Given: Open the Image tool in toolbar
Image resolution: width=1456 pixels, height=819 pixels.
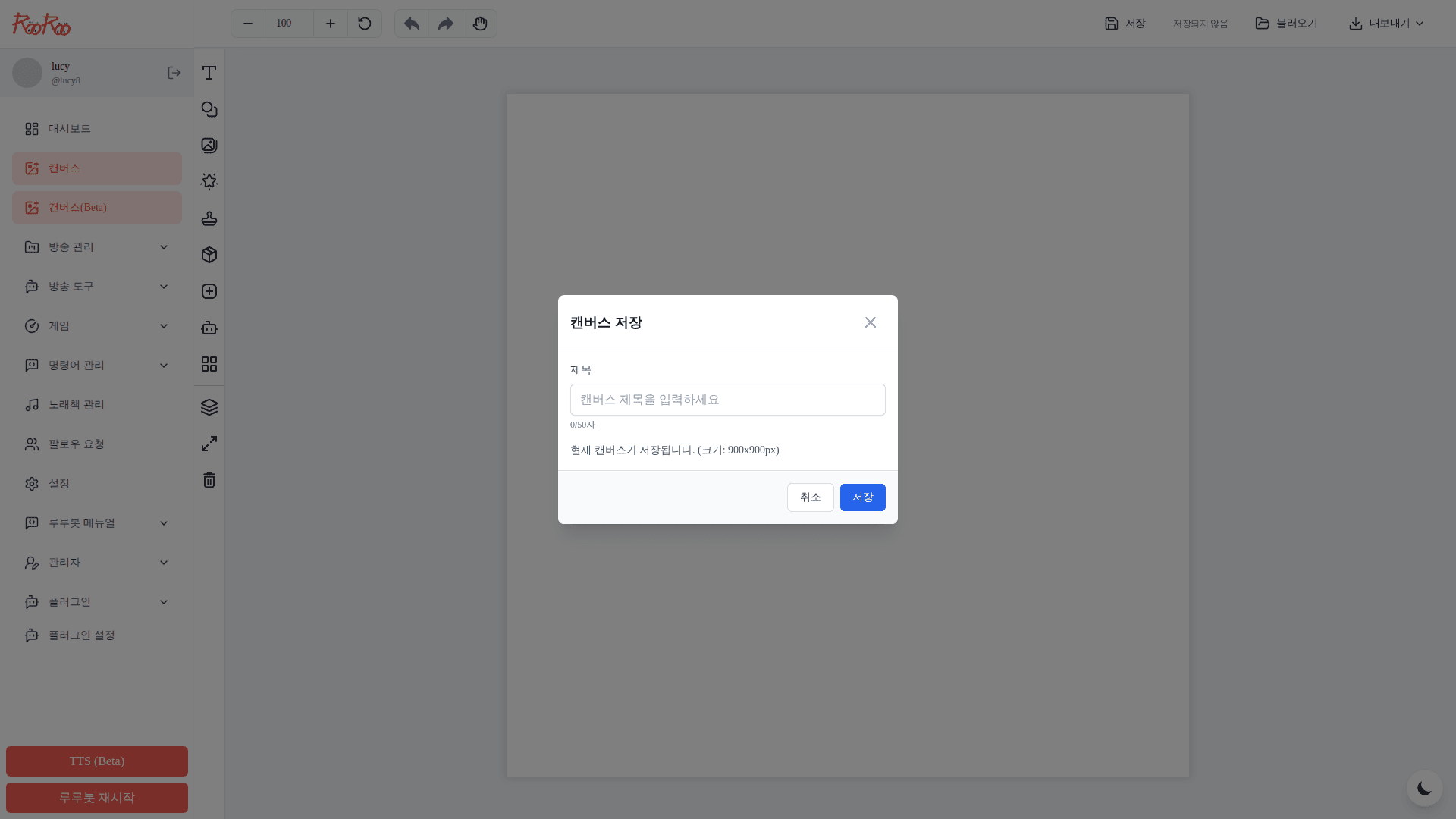Looking at the screenshot, I should click(209, 146).
